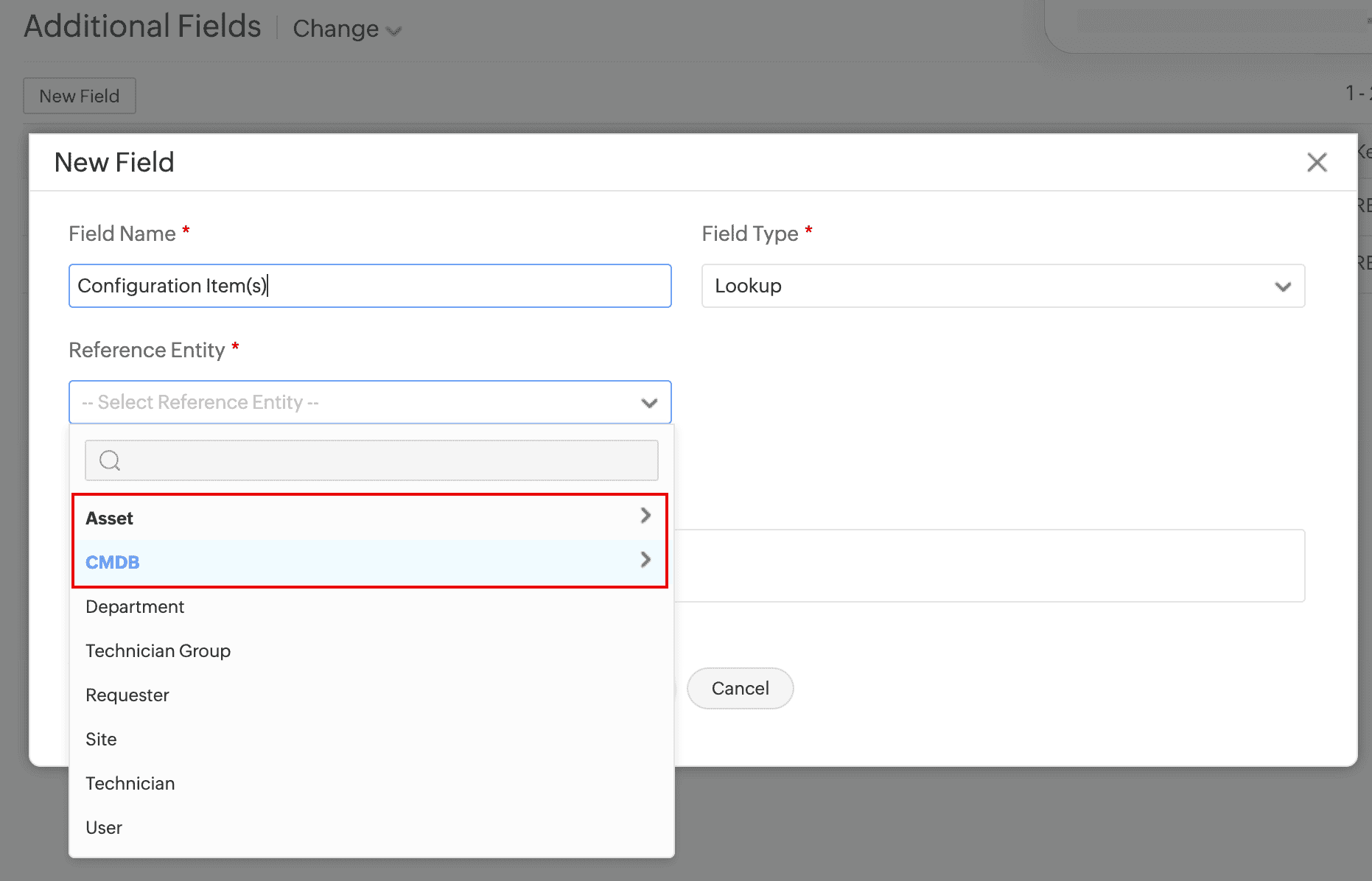The height and width of the screenshot is (881, 1372).
Task: Click the reference entity search box
Action: 383,460
